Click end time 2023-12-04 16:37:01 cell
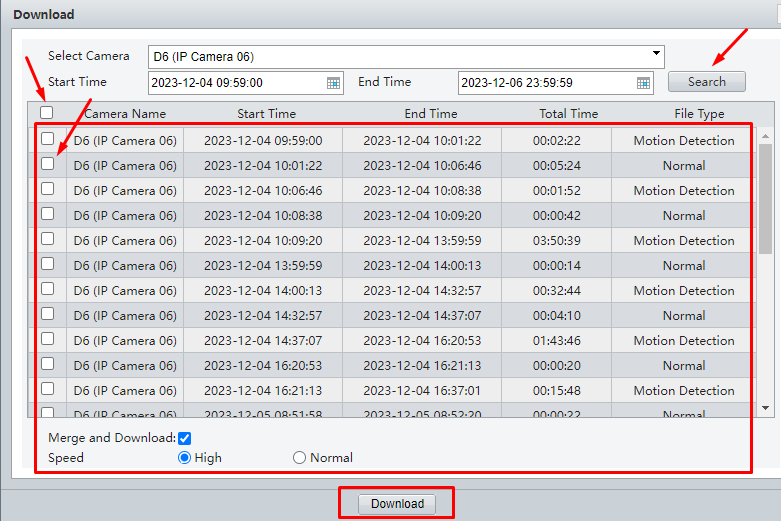Viewport: 781px width, 521px height. [422, 391]
